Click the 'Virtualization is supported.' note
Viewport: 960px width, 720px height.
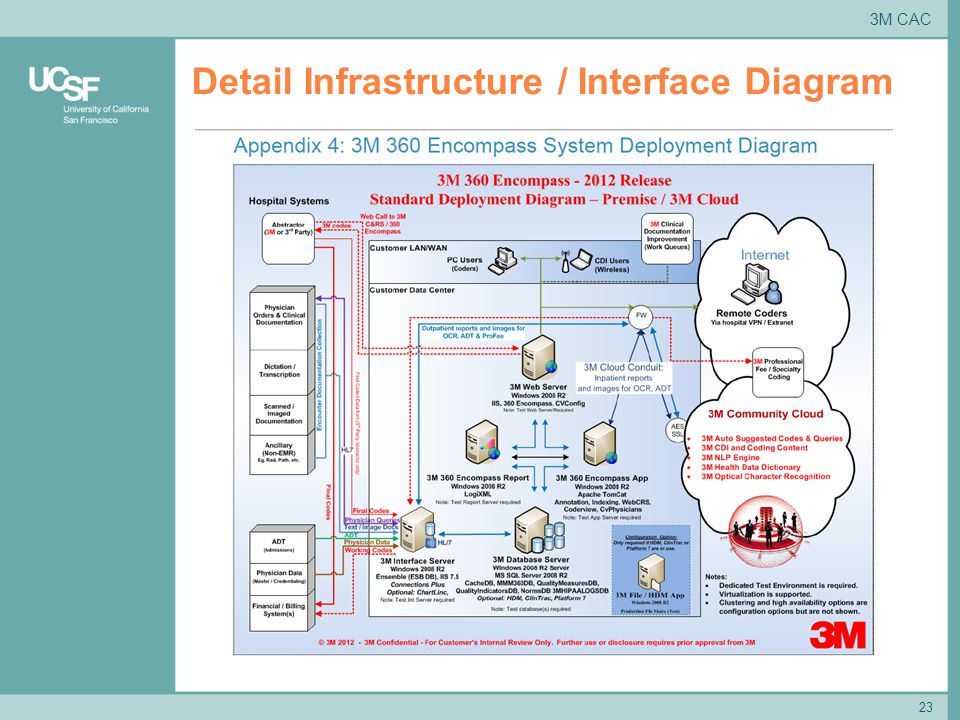[765, 594]
